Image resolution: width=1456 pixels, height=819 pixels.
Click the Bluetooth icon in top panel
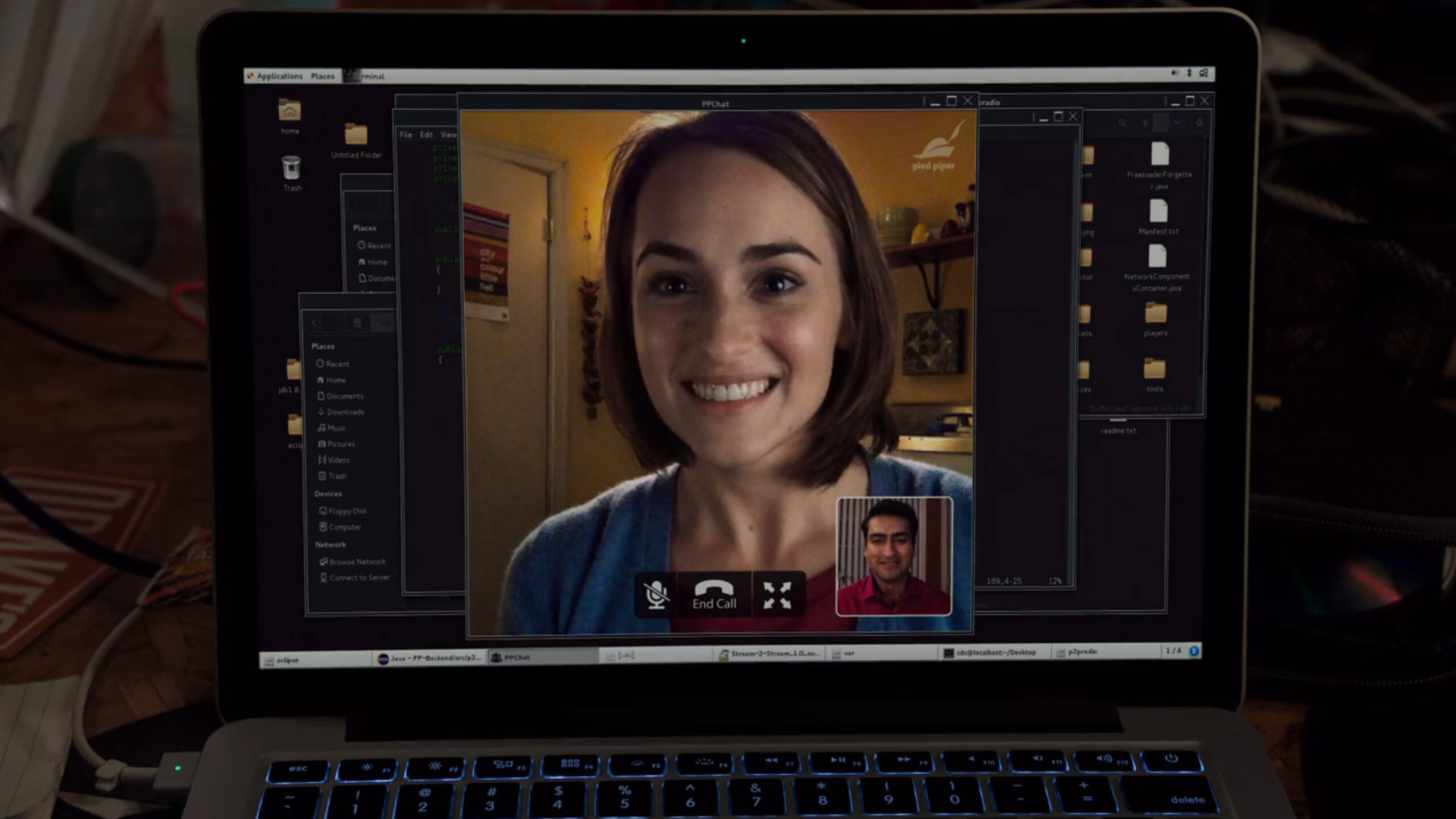point(1189,73)
